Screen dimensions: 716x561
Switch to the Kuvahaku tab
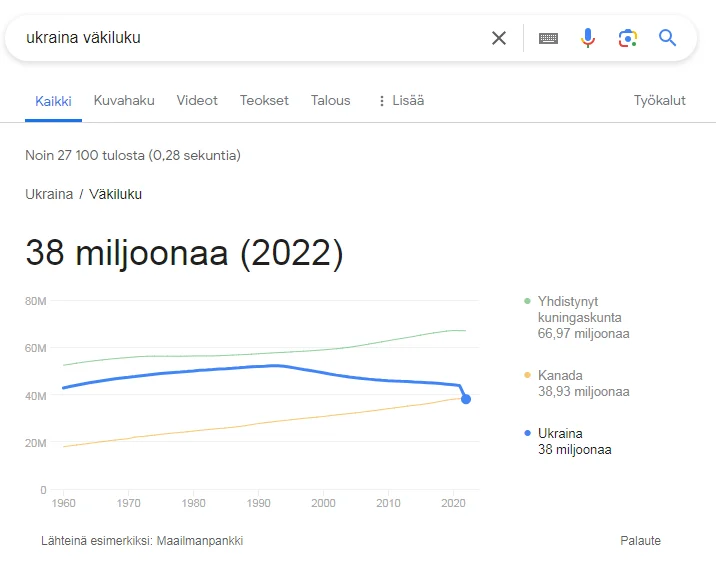(124, 100)
